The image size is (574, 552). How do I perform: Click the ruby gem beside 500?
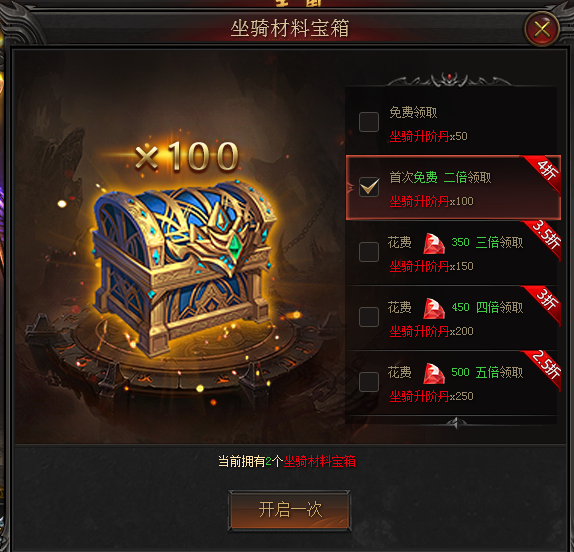tap(434, 373)
